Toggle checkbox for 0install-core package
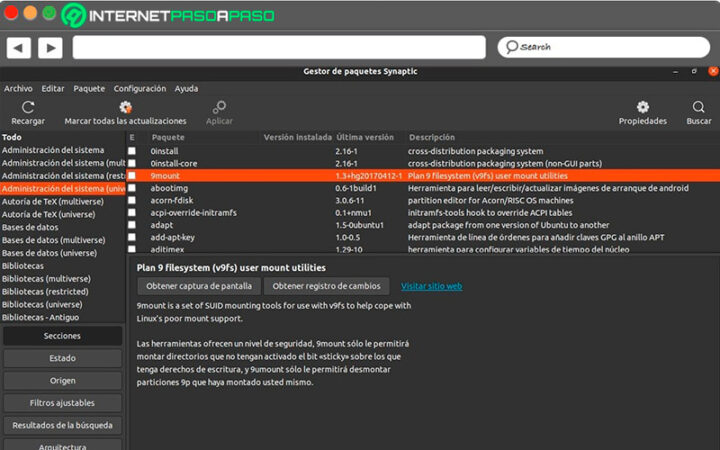720x450 pixels. click(x=132, y=163)
